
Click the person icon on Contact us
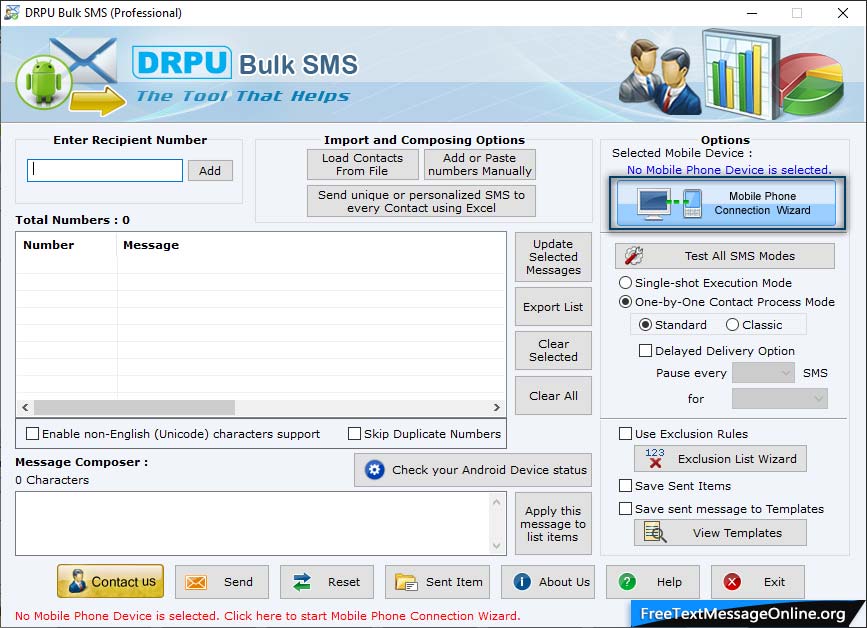click(77, 582)
